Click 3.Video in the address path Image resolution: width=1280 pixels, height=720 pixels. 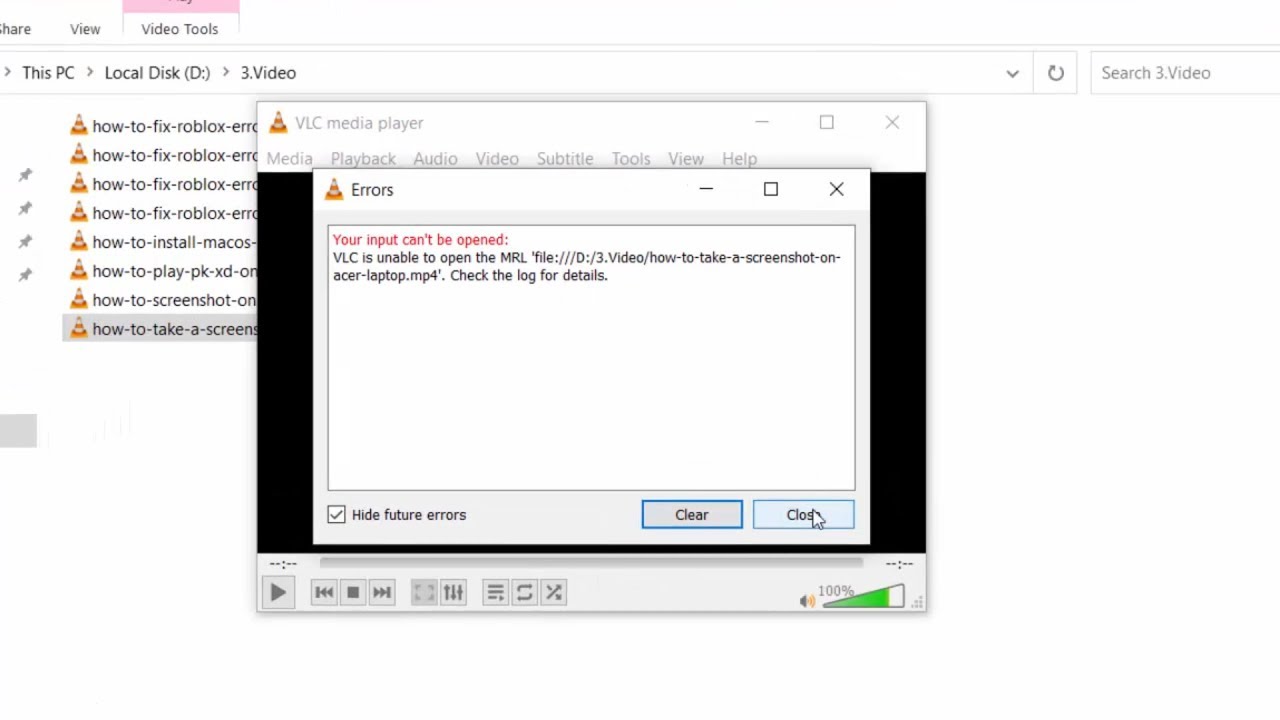(268, 73)
